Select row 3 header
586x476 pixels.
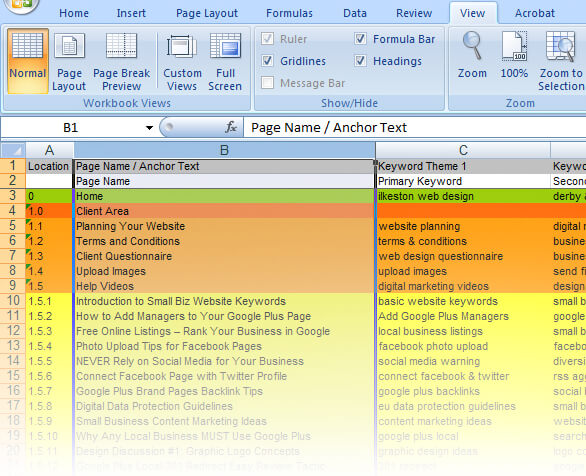13,196
